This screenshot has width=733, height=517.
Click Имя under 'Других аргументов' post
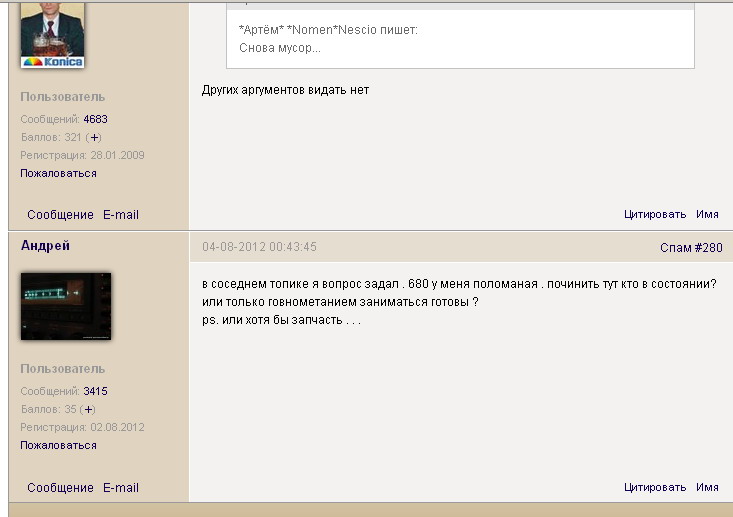coord(707,215)
